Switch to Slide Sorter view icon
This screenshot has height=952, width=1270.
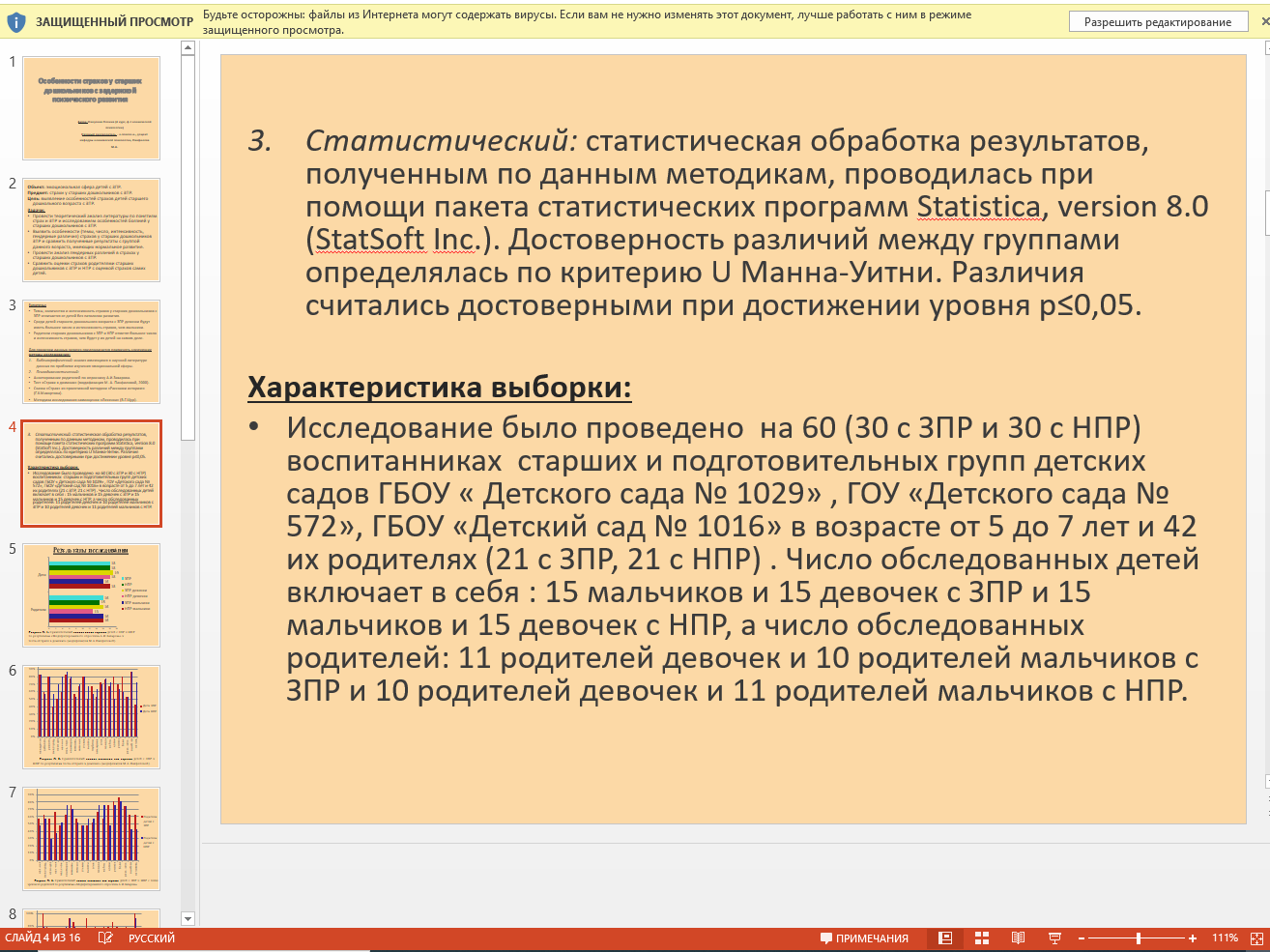(x=982, y=938)
